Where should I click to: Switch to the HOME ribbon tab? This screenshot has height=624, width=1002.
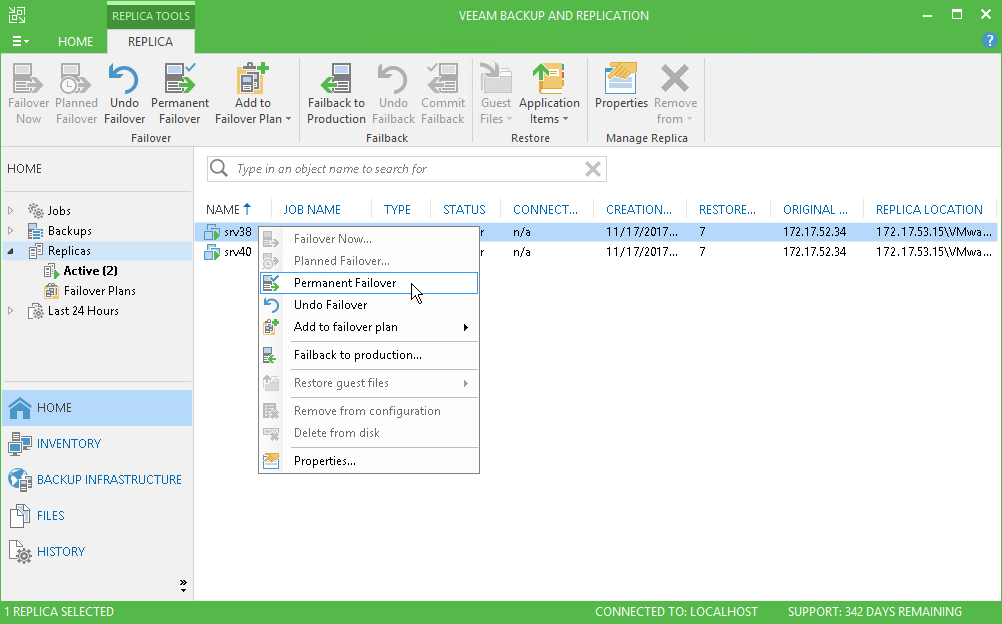point(75,42)
